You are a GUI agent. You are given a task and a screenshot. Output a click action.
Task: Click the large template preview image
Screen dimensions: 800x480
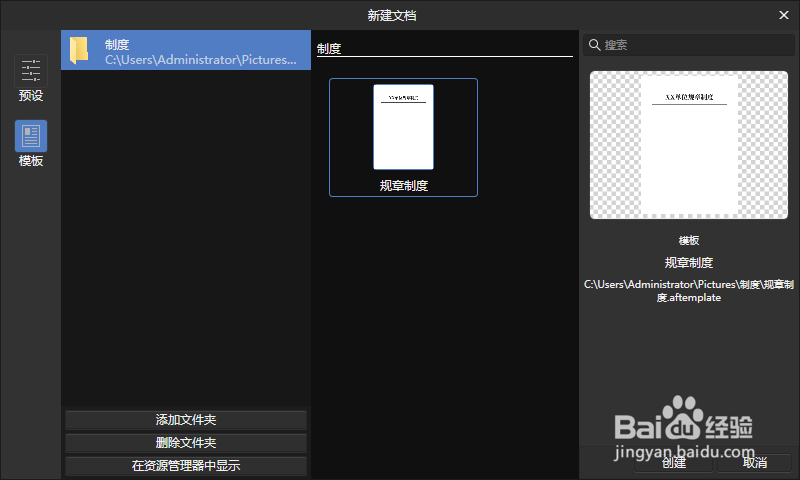tap(689, 145)
